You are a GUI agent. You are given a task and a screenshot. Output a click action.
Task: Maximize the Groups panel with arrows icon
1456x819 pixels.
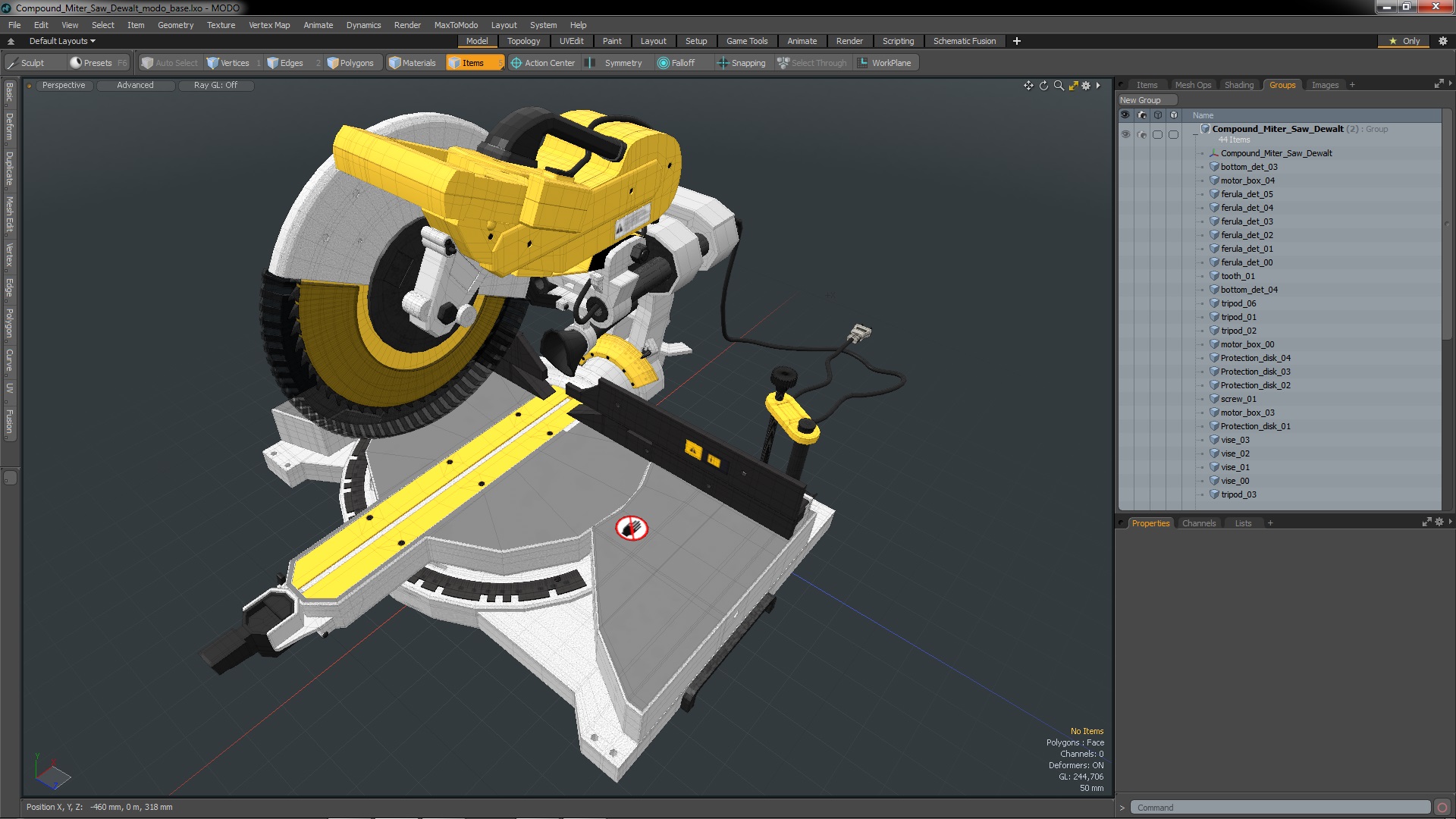(1439, 84)
